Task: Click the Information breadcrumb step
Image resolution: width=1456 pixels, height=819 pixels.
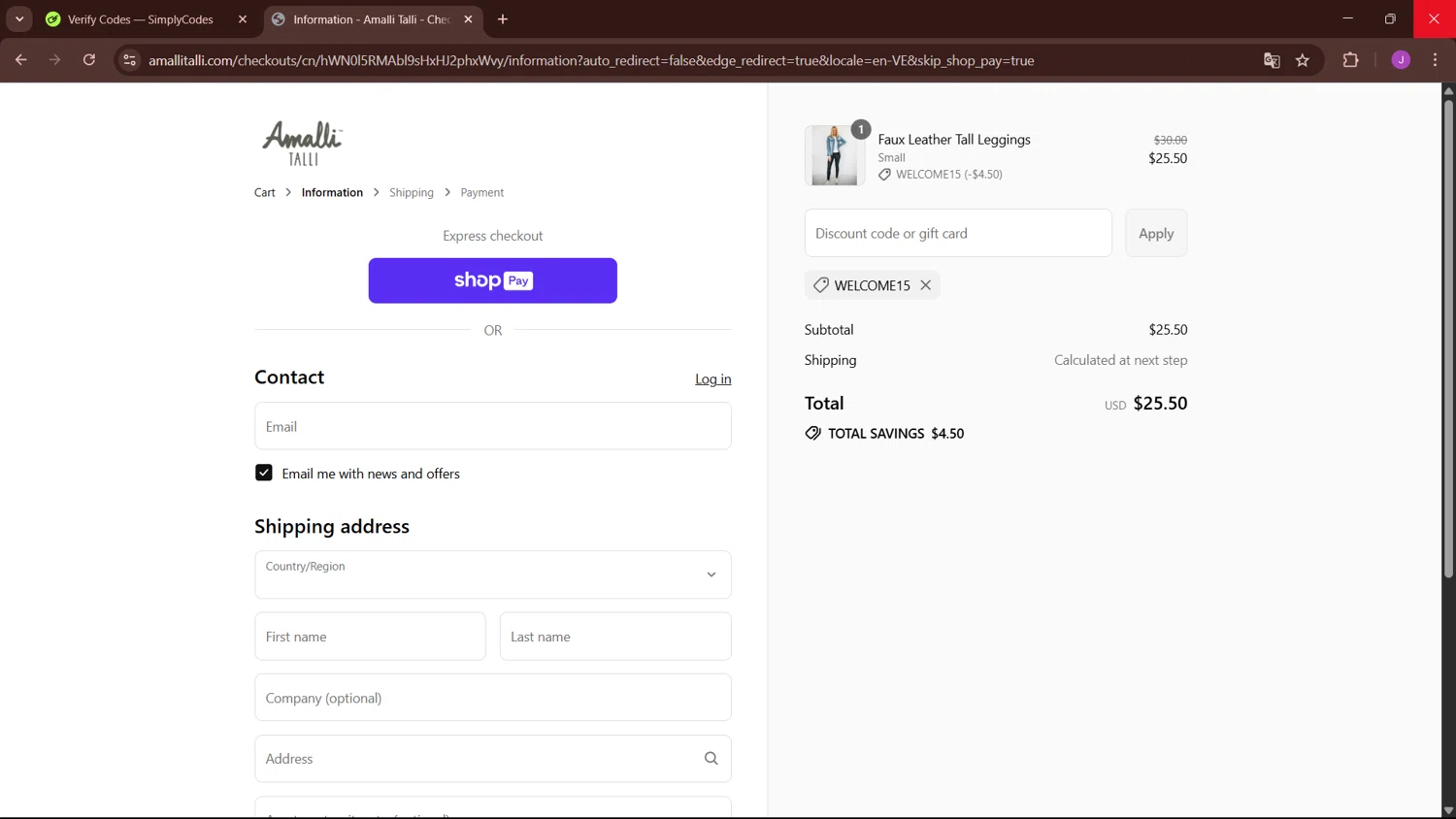Action: pyautogui.click(x=332, y=192)
